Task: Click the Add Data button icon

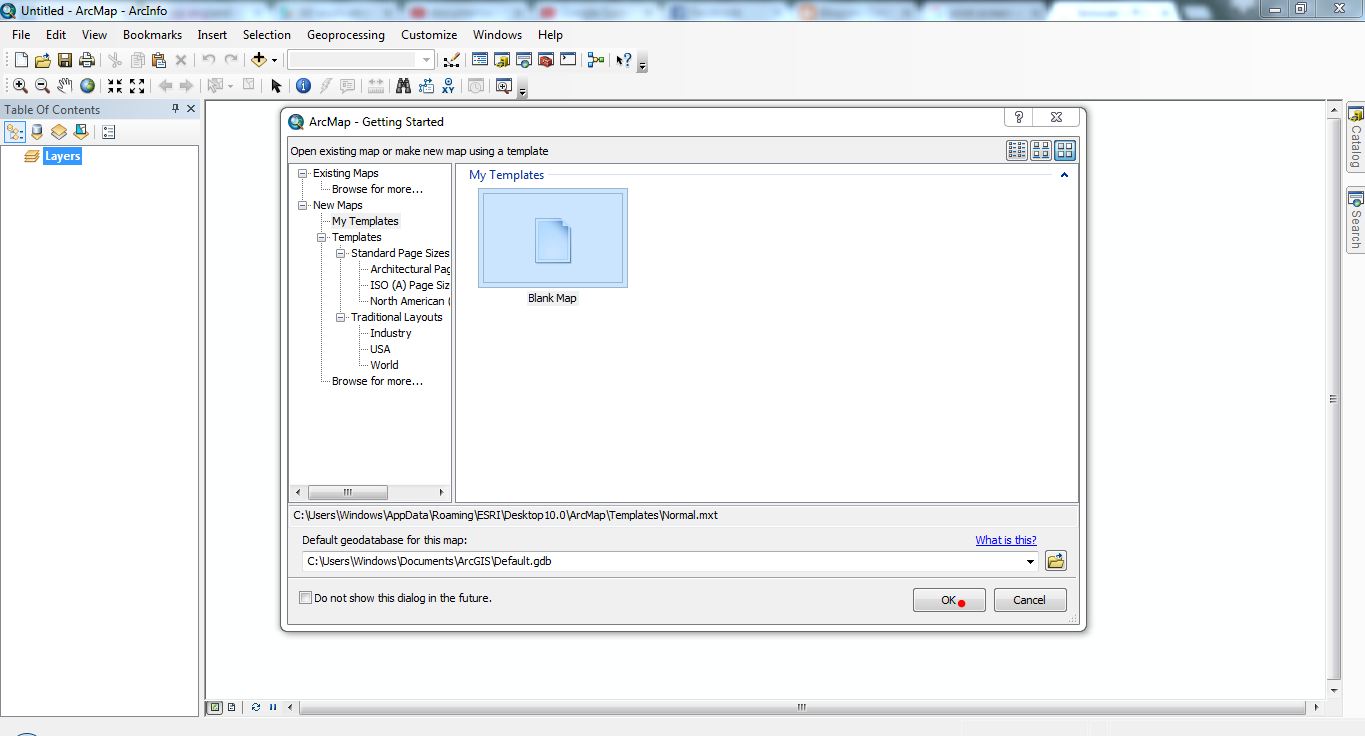Action: click(x=259, y=60)
